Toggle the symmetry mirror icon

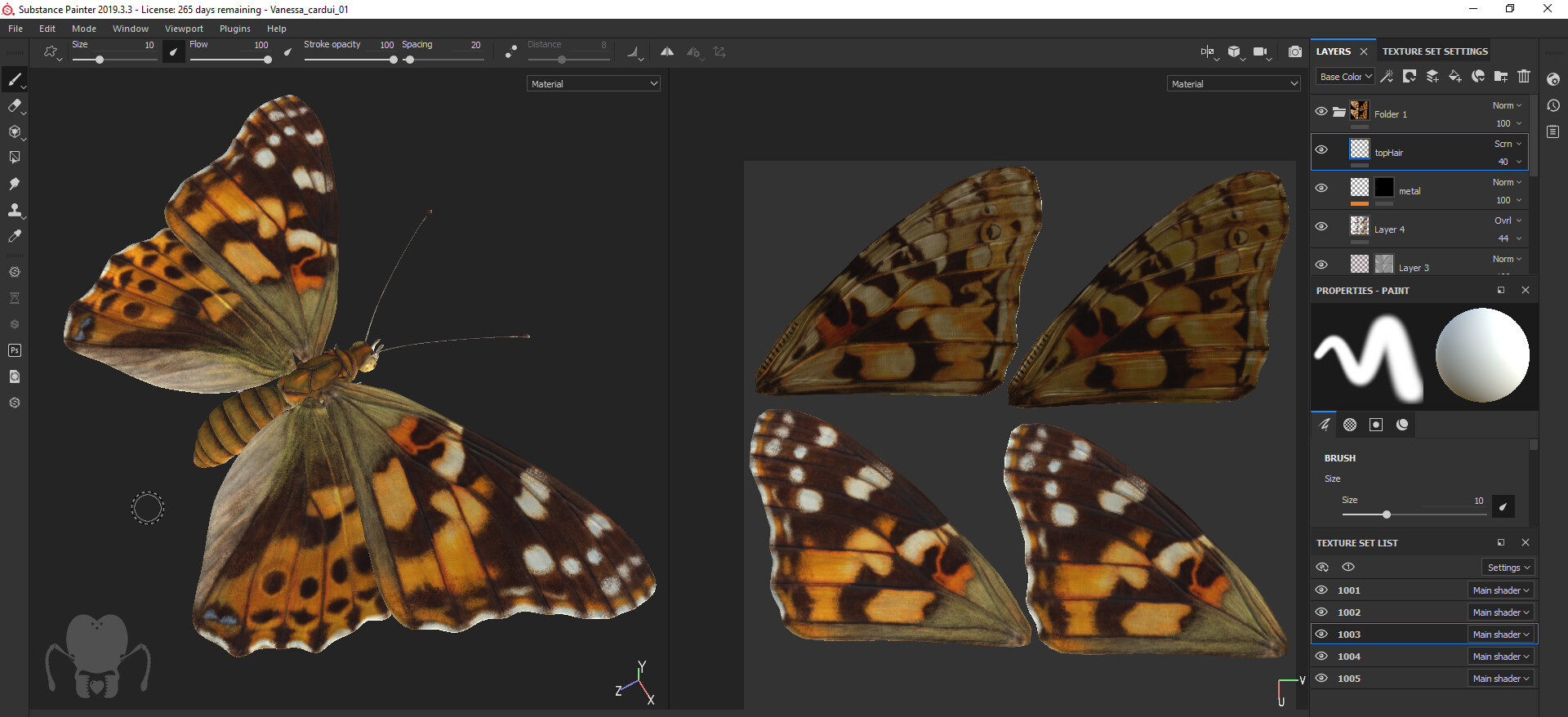[667, 51]
